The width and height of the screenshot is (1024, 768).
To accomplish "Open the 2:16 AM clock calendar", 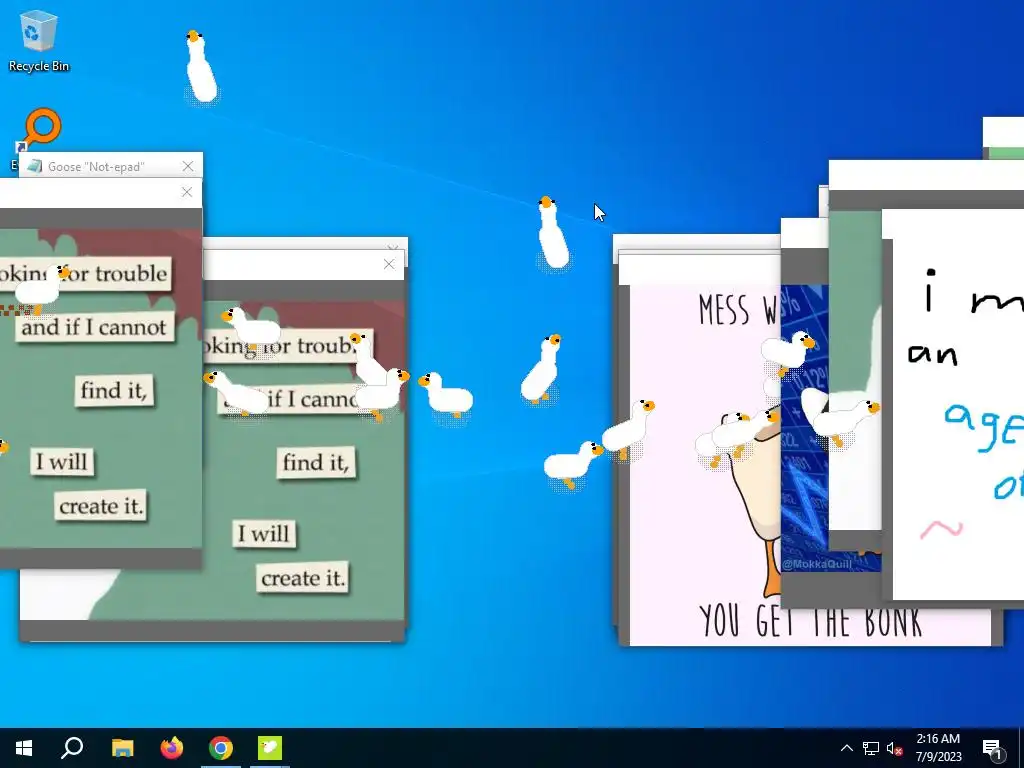I will pos(938,748).
